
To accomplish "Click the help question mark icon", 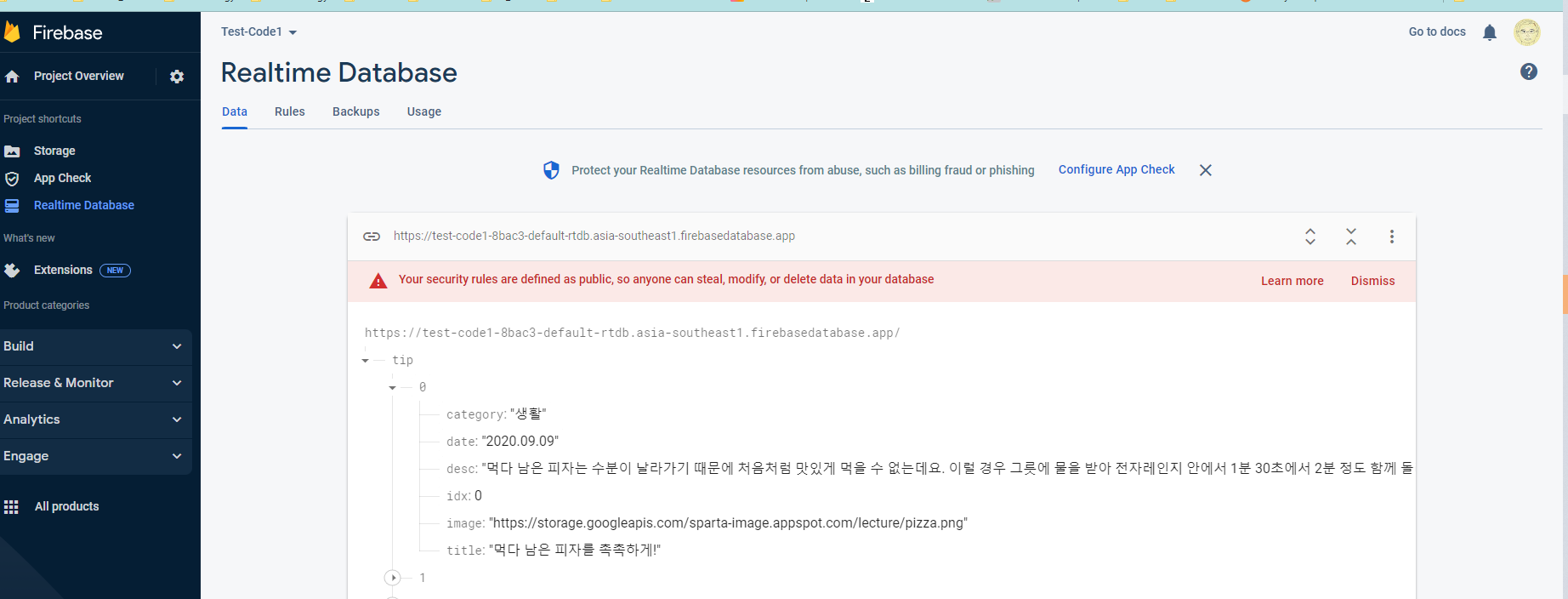I will point(1529,71).
